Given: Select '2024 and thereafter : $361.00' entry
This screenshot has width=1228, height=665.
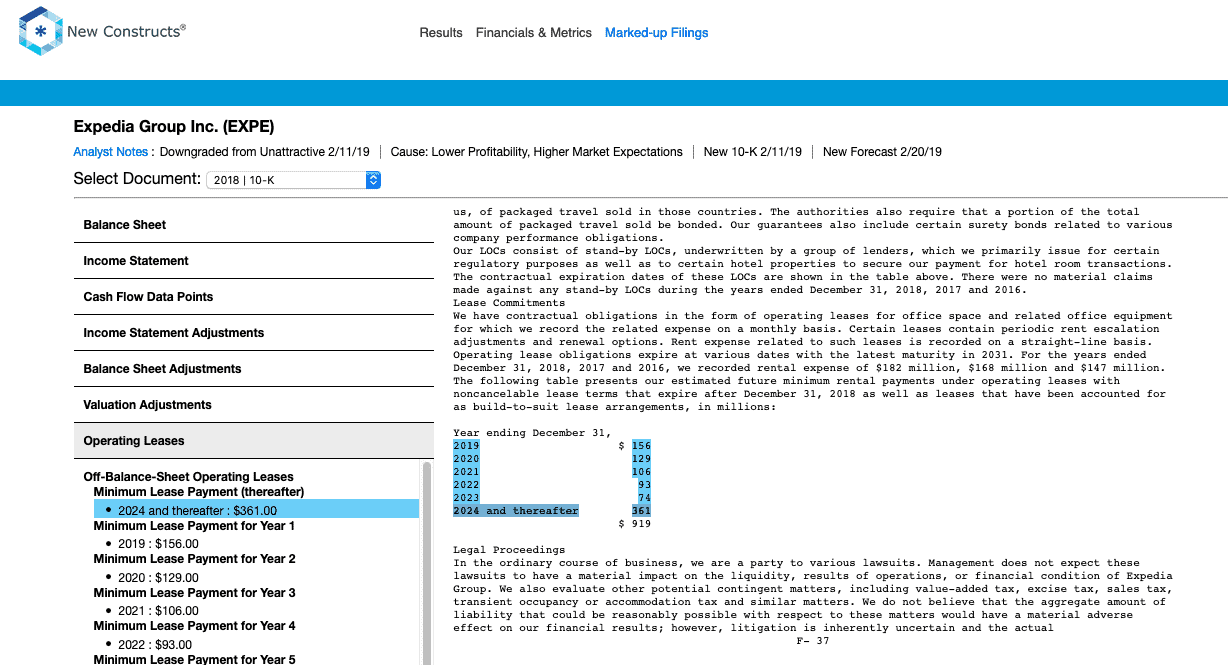Looking at the screenshot, I should click(256, 509).
